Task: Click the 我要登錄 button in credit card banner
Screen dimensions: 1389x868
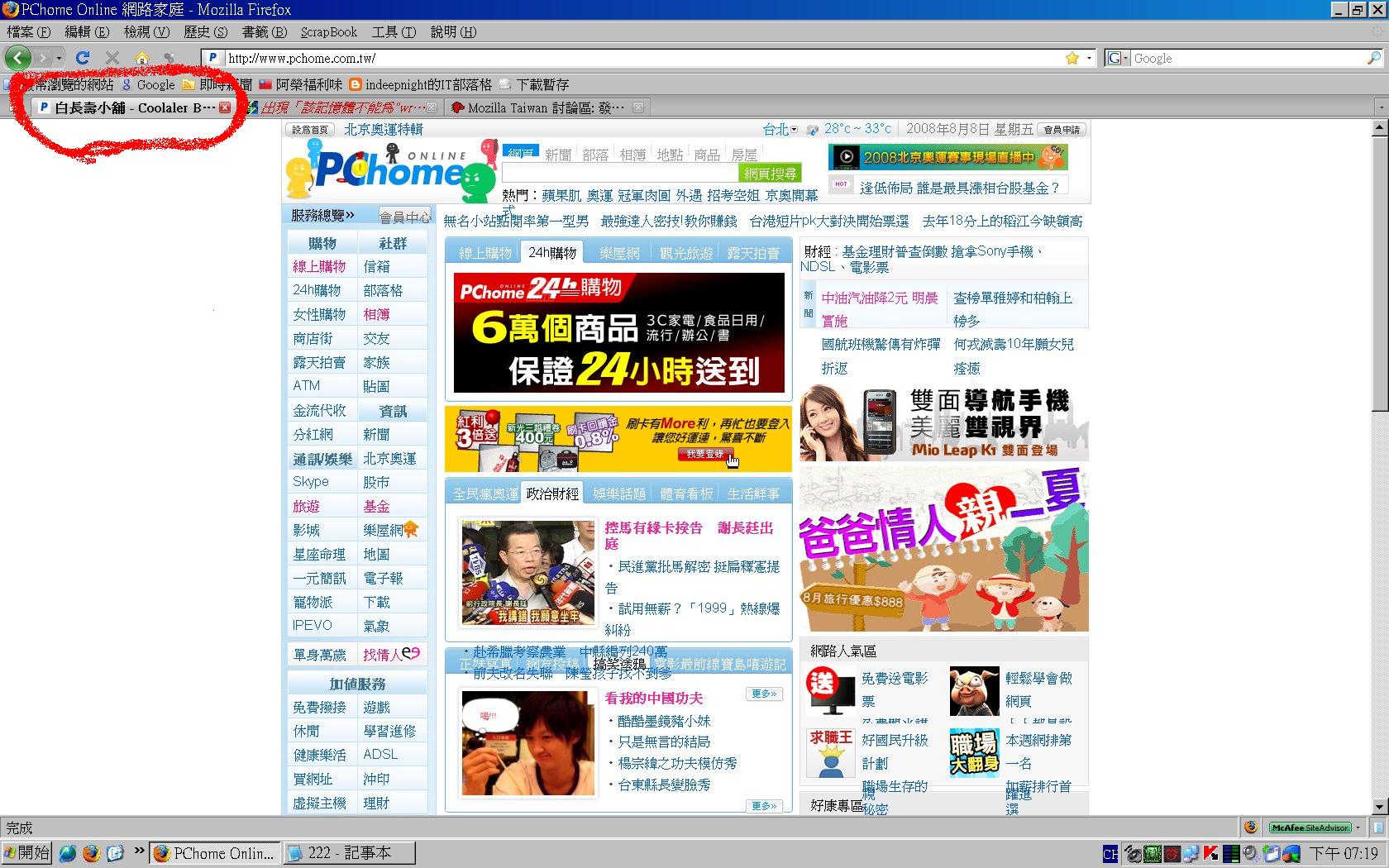Action: [x=704, y=454]
